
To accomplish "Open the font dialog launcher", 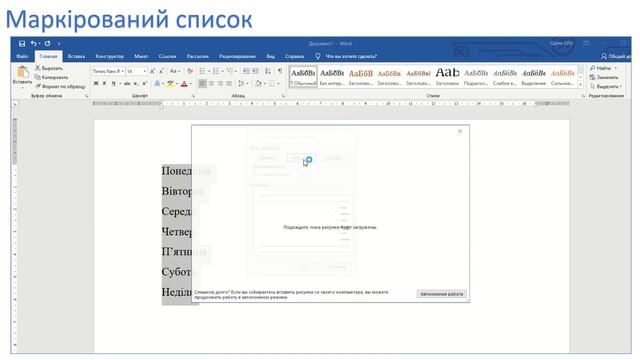I will (x=193, y=96).
